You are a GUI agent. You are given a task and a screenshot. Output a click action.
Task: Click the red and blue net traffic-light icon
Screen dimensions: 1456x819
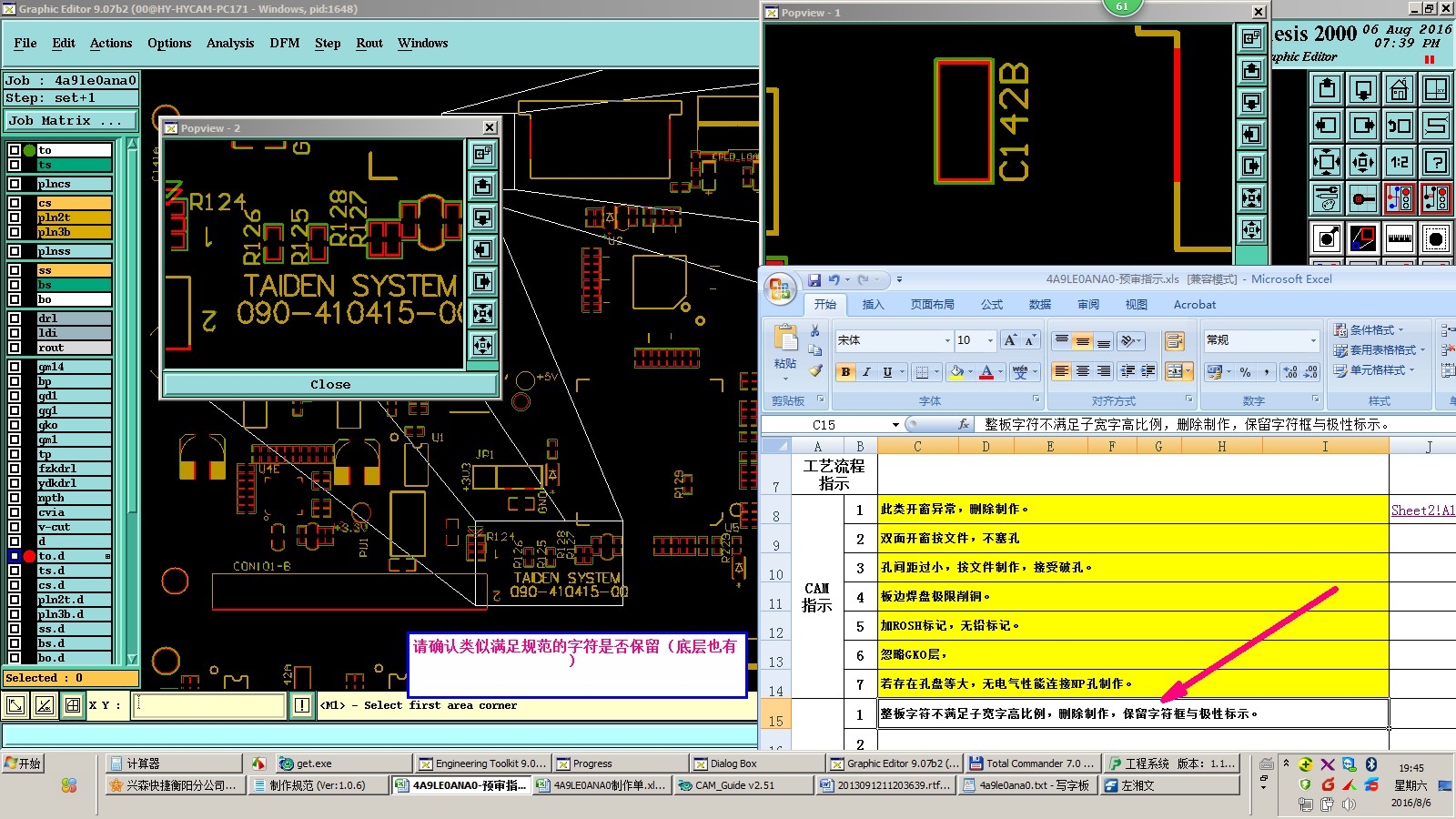click(x=1400, y=198)
